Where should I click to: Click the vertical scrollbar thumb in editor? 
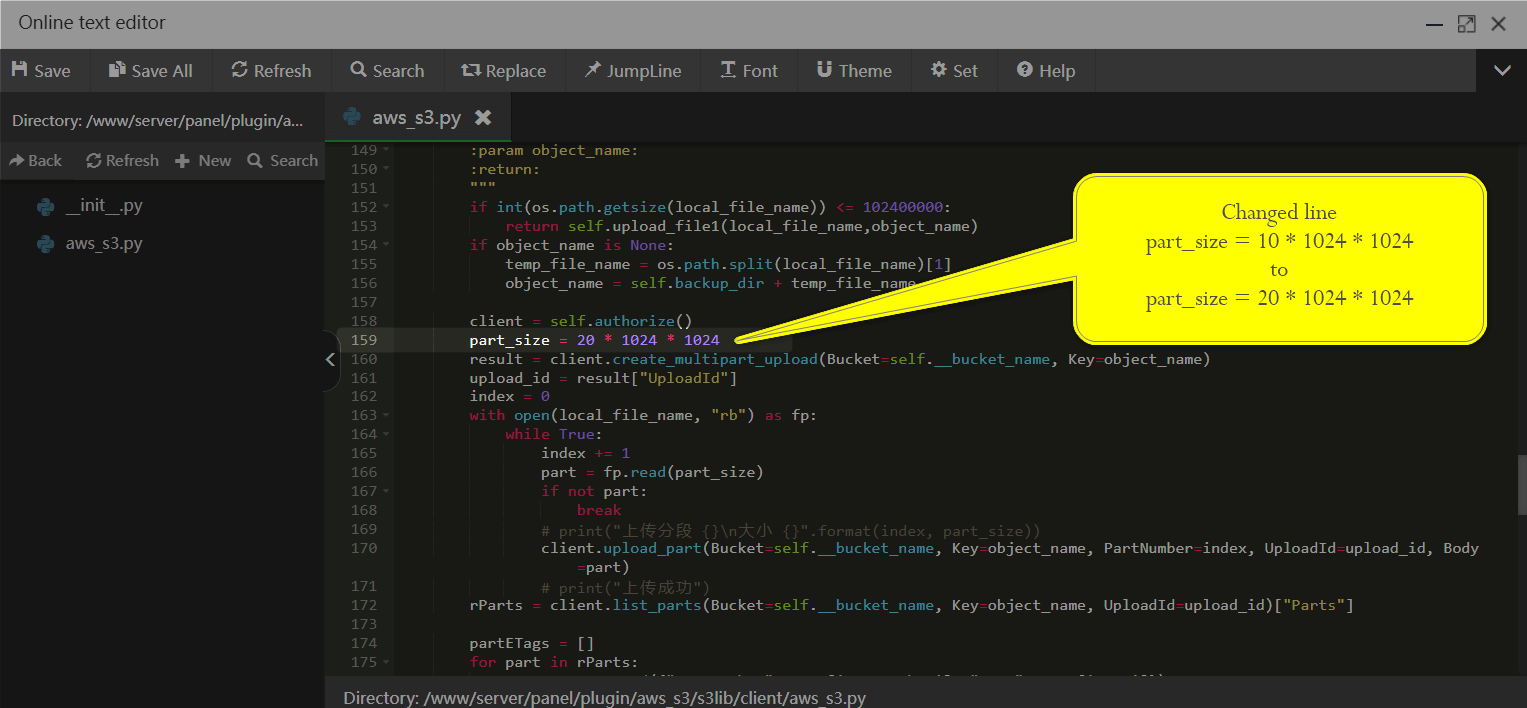point(1520,483)
